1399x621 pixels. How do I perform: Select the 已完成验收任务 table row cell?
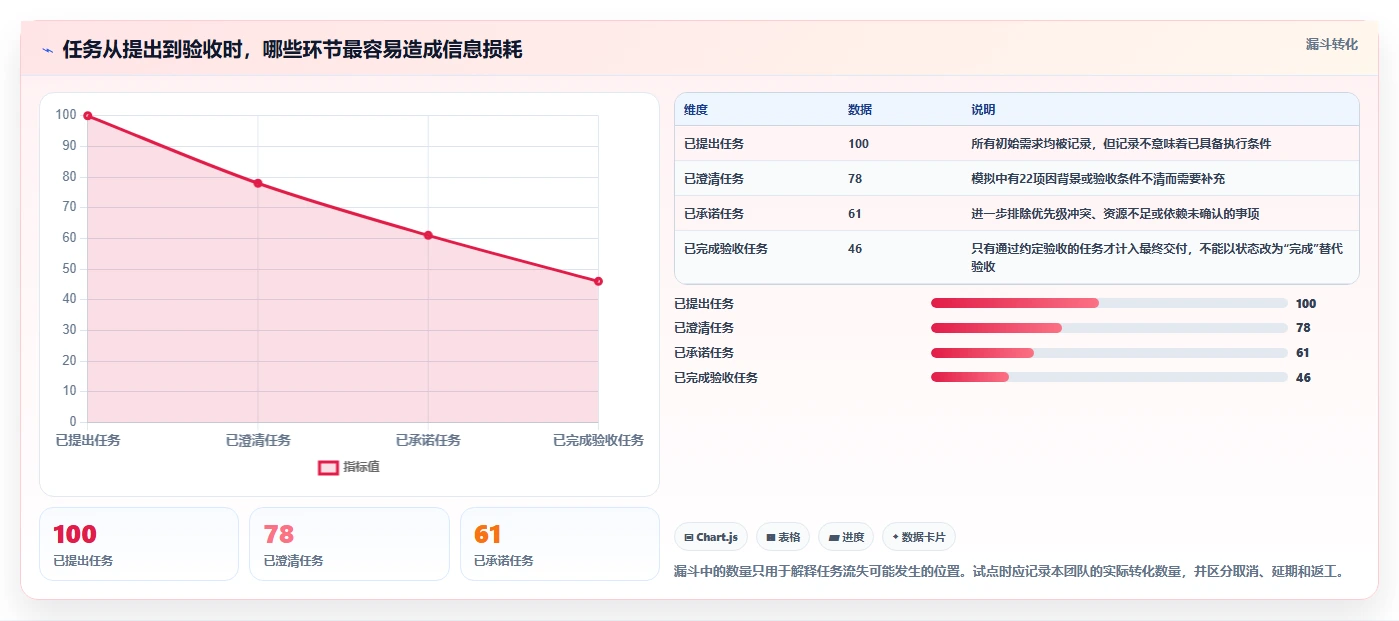726,249
